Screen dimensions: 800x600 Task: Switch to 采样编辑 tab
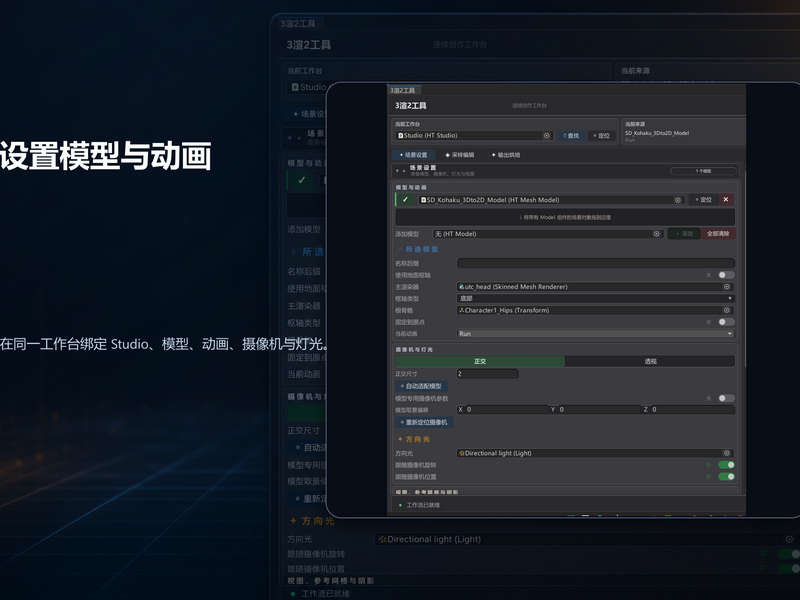pyautogui.click(x=460, y=155)
